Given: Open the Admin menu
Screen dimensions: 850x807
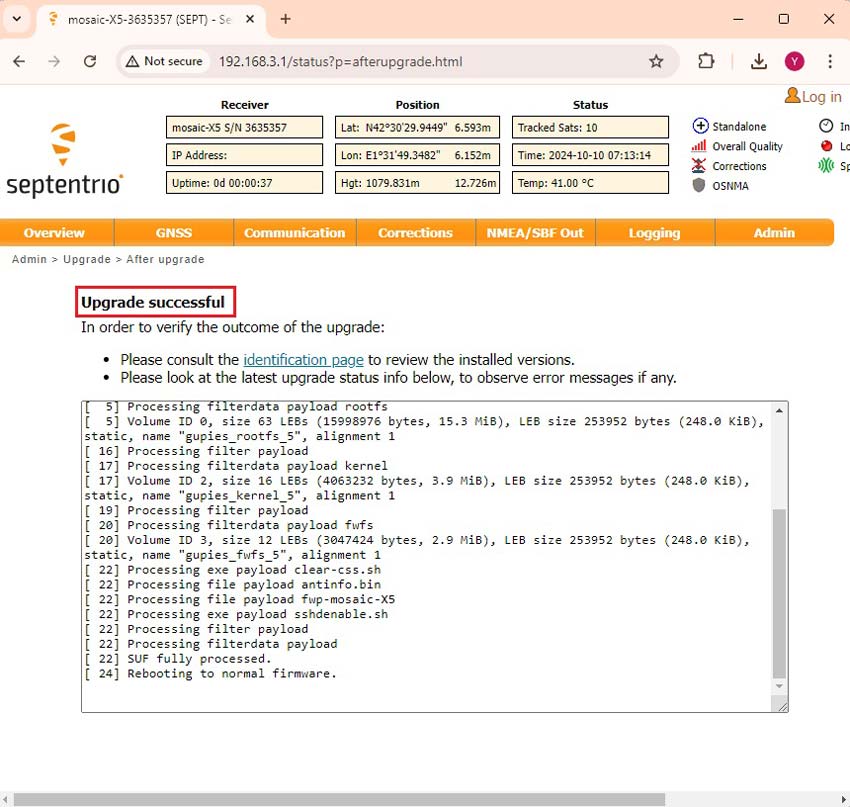Looking at the screenshot, I should 774,233.
